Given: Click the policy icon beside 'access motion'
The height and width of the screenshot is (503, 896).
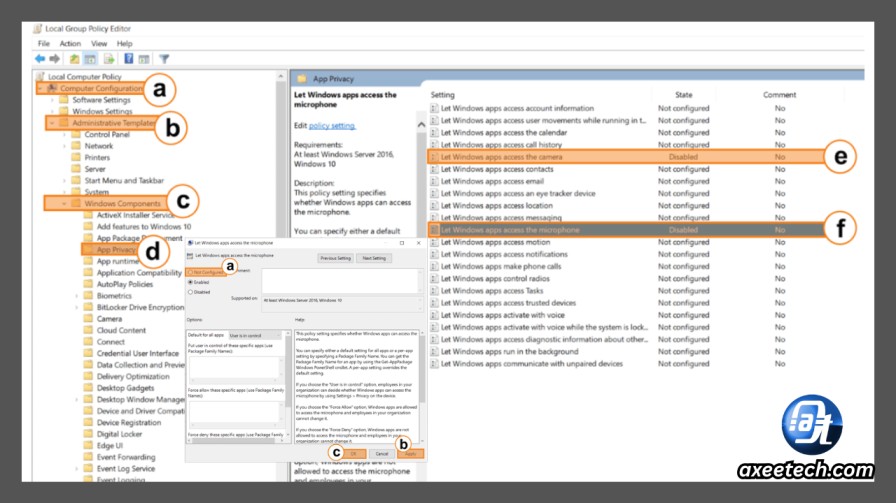Looking at the screenshot, I should coord(435,242).
